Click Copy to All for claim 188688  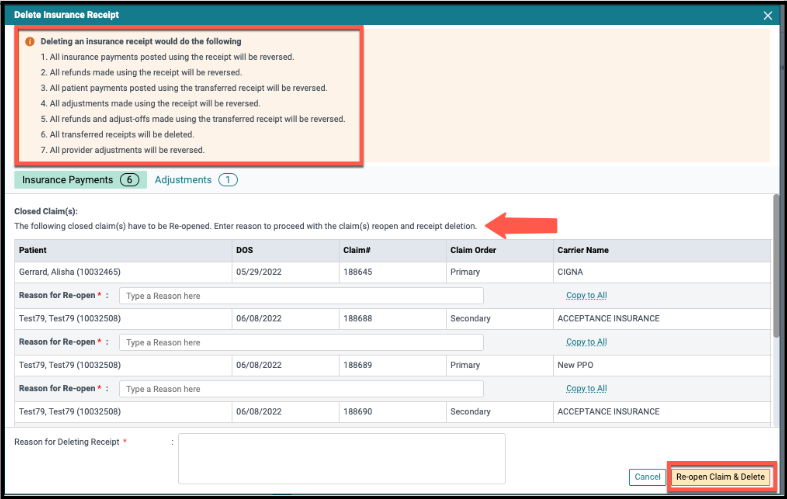point(586,342)
